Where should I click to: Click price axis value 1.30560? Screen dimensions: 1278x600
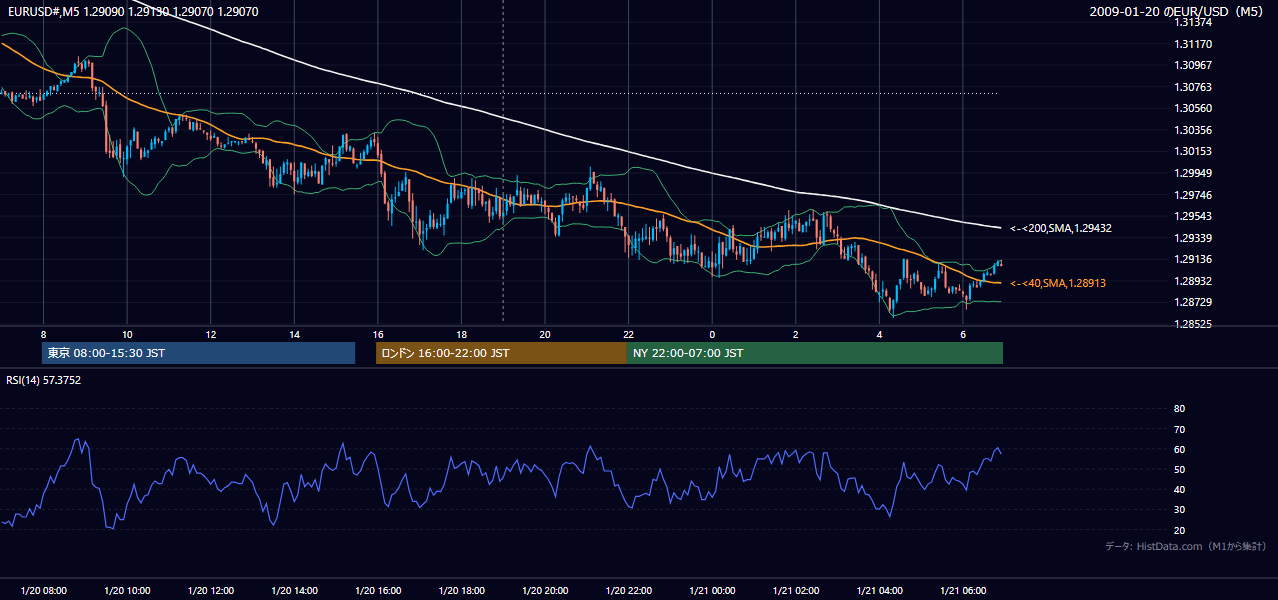1193,108
